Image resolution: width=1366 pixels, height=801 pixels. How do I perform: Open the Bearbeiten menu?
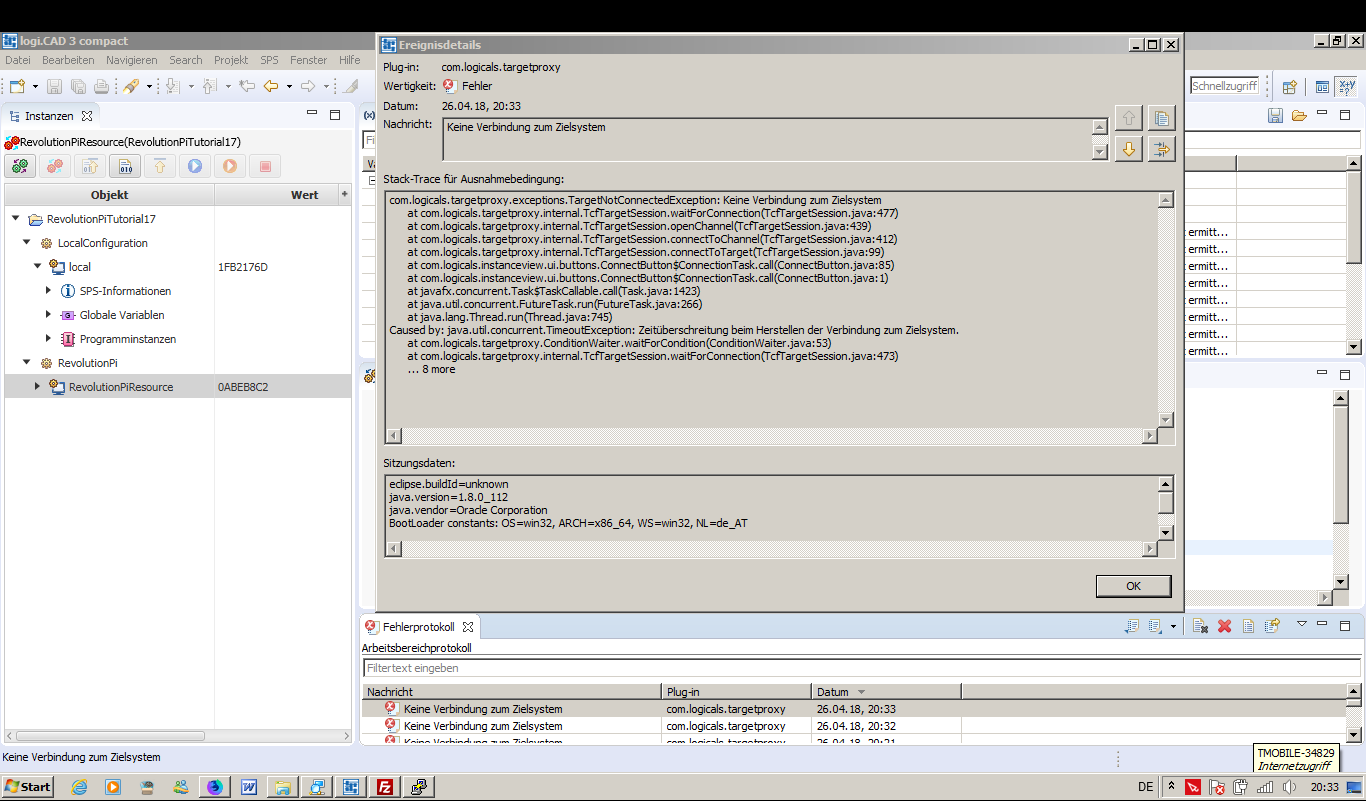(x=68, y=60)
